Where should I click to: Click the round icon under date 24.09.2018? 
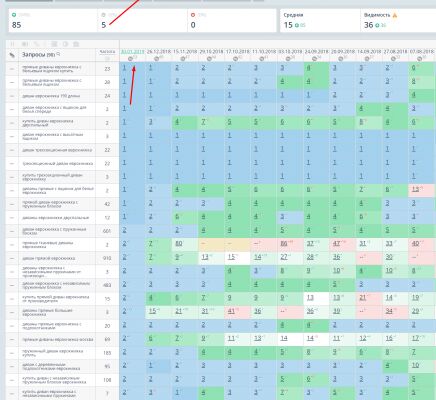tap(314, 59)
